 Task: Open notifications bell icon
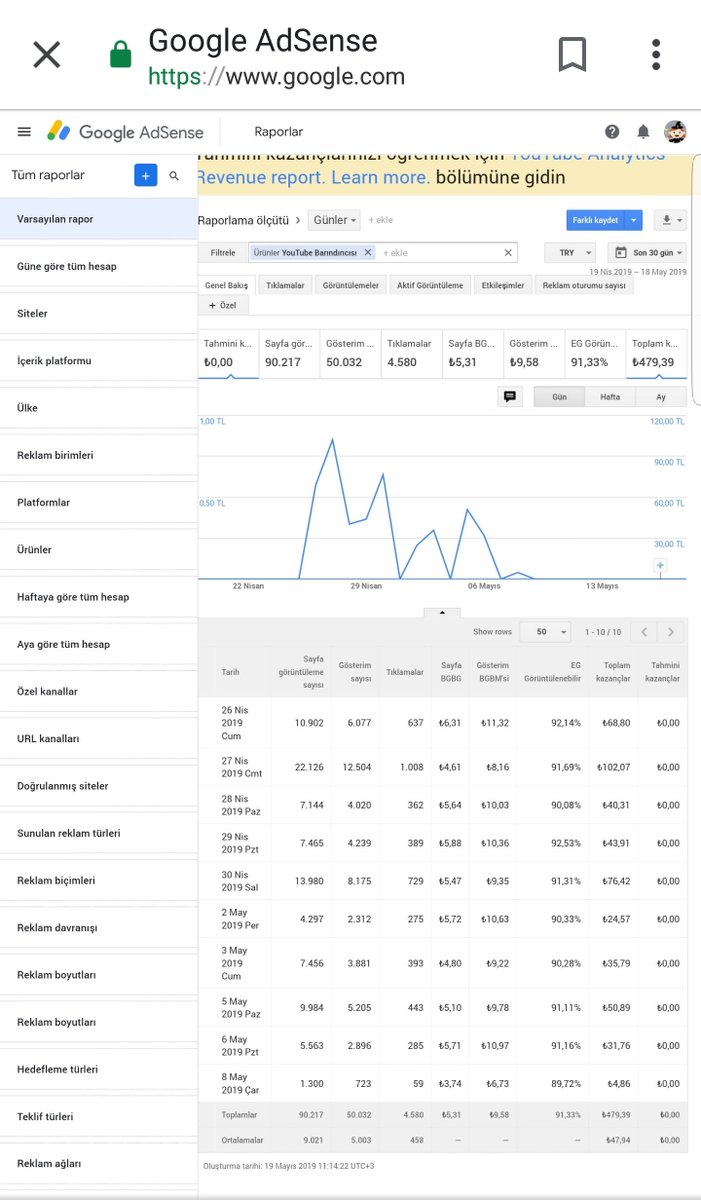pos(643,132)
